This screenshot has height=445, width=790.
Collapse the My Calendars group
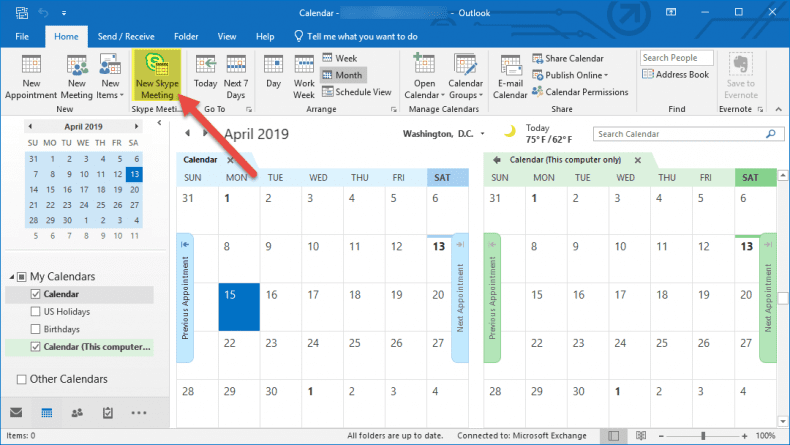click(10, 276)
